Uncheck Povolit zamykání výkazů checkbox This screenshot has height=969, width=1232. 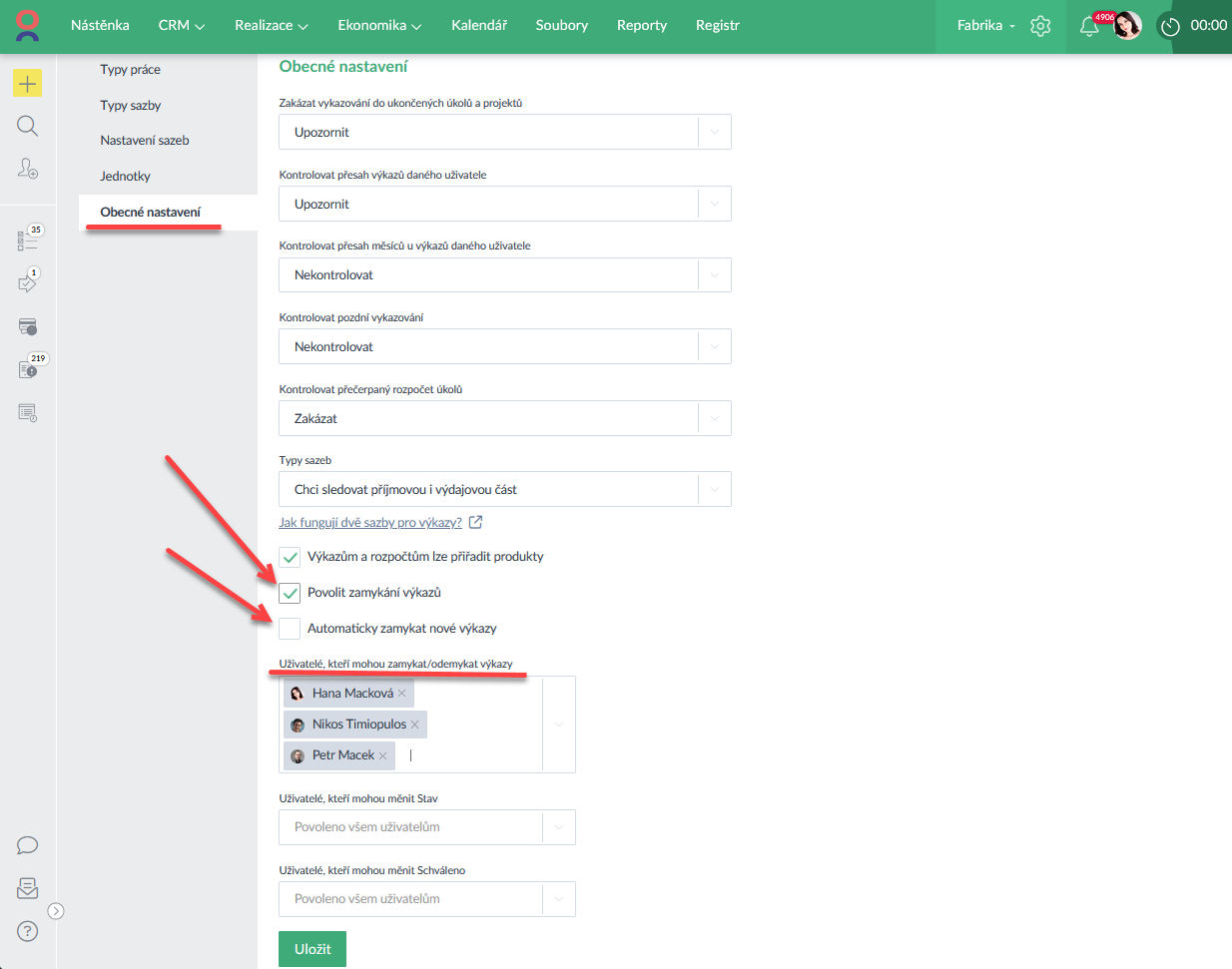point(290,593)
